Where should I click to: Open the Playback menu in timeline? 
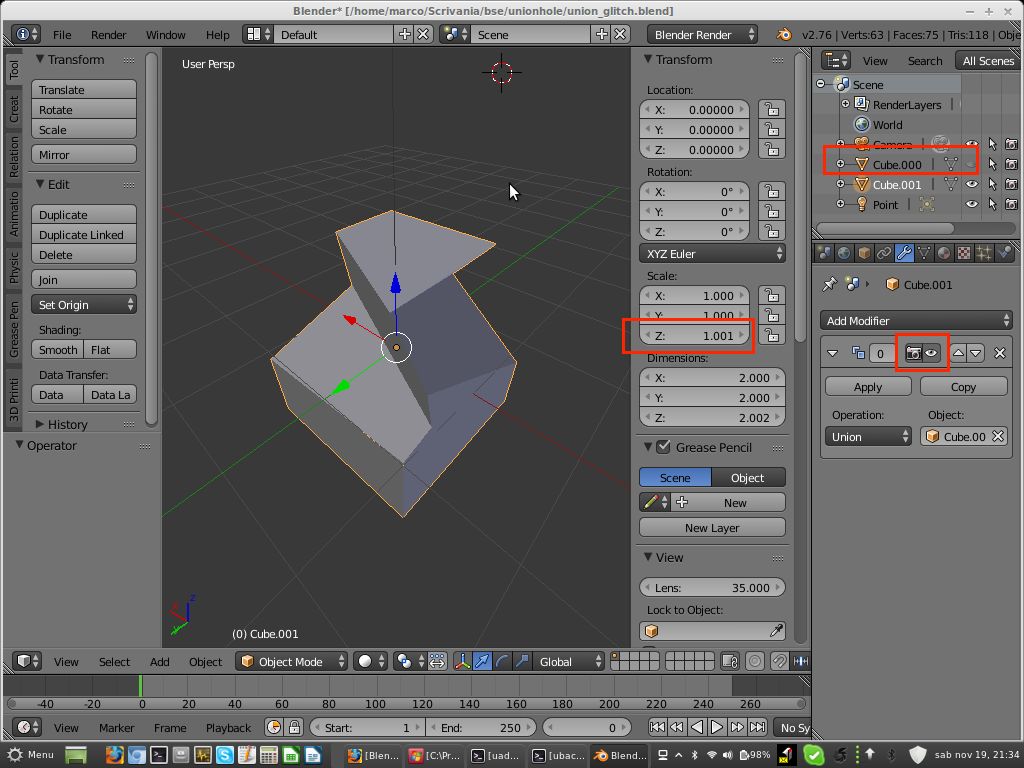(x=228, y=728)
